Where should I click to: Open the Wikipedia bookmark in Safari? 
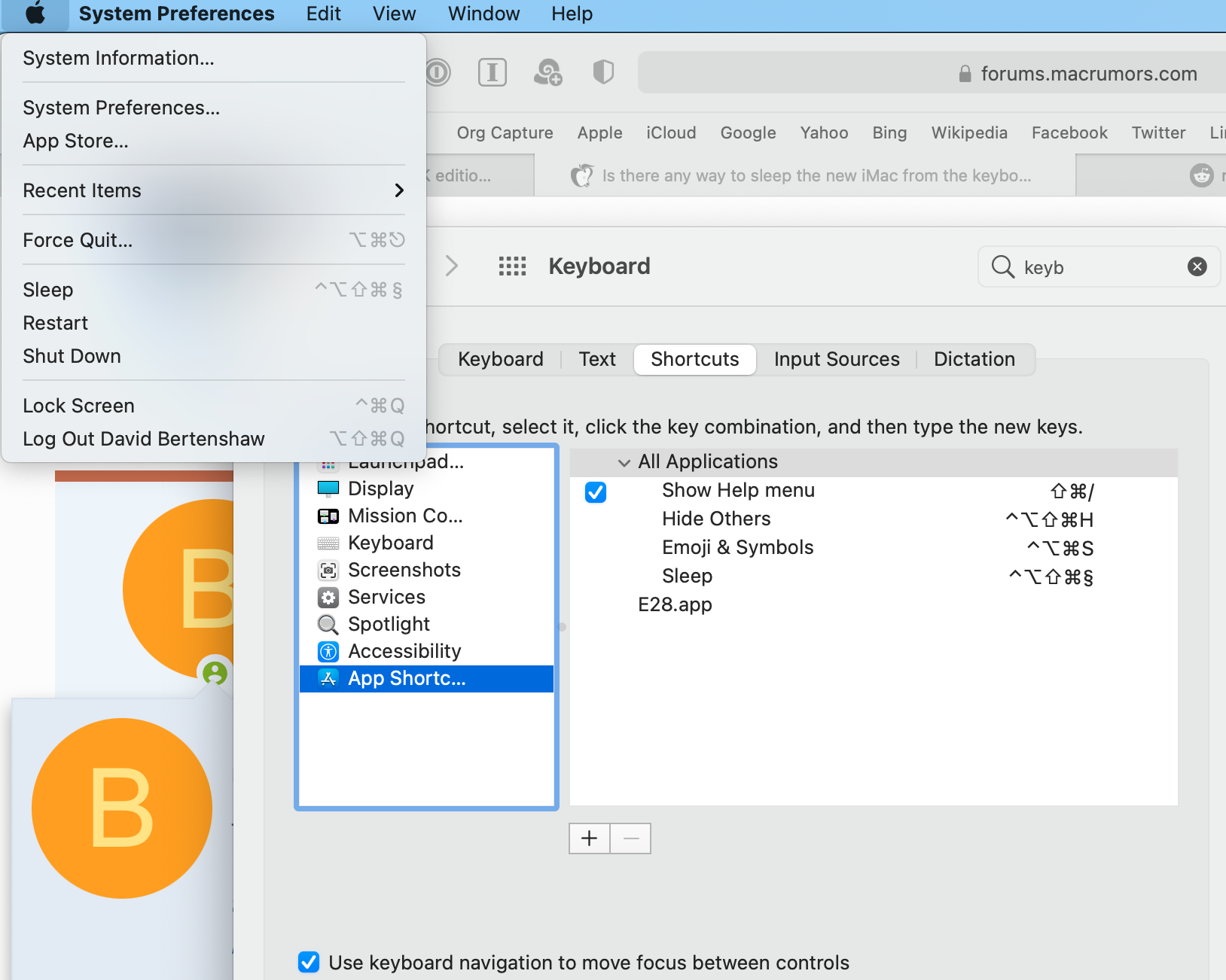969,132
